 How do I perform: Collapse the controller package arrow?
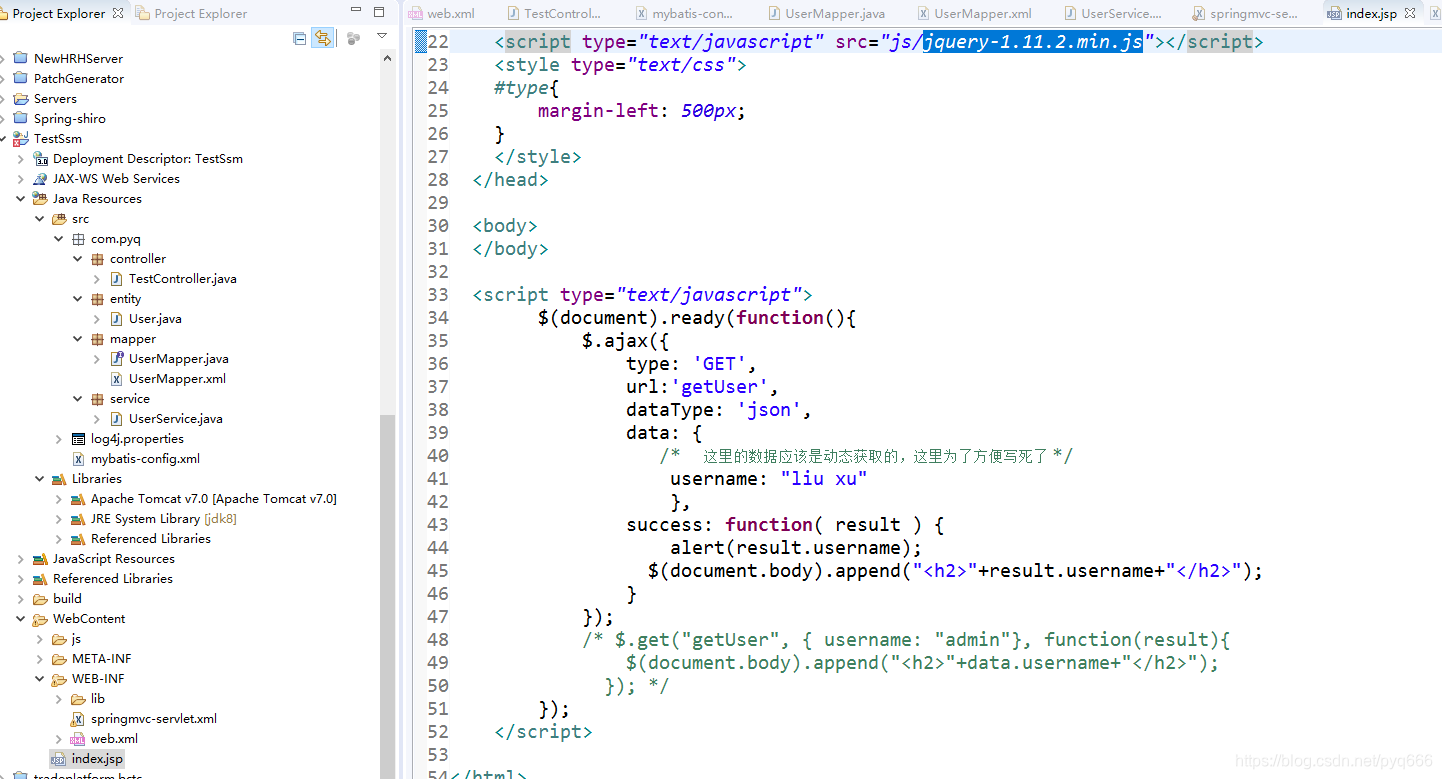(x=78, y=259)
